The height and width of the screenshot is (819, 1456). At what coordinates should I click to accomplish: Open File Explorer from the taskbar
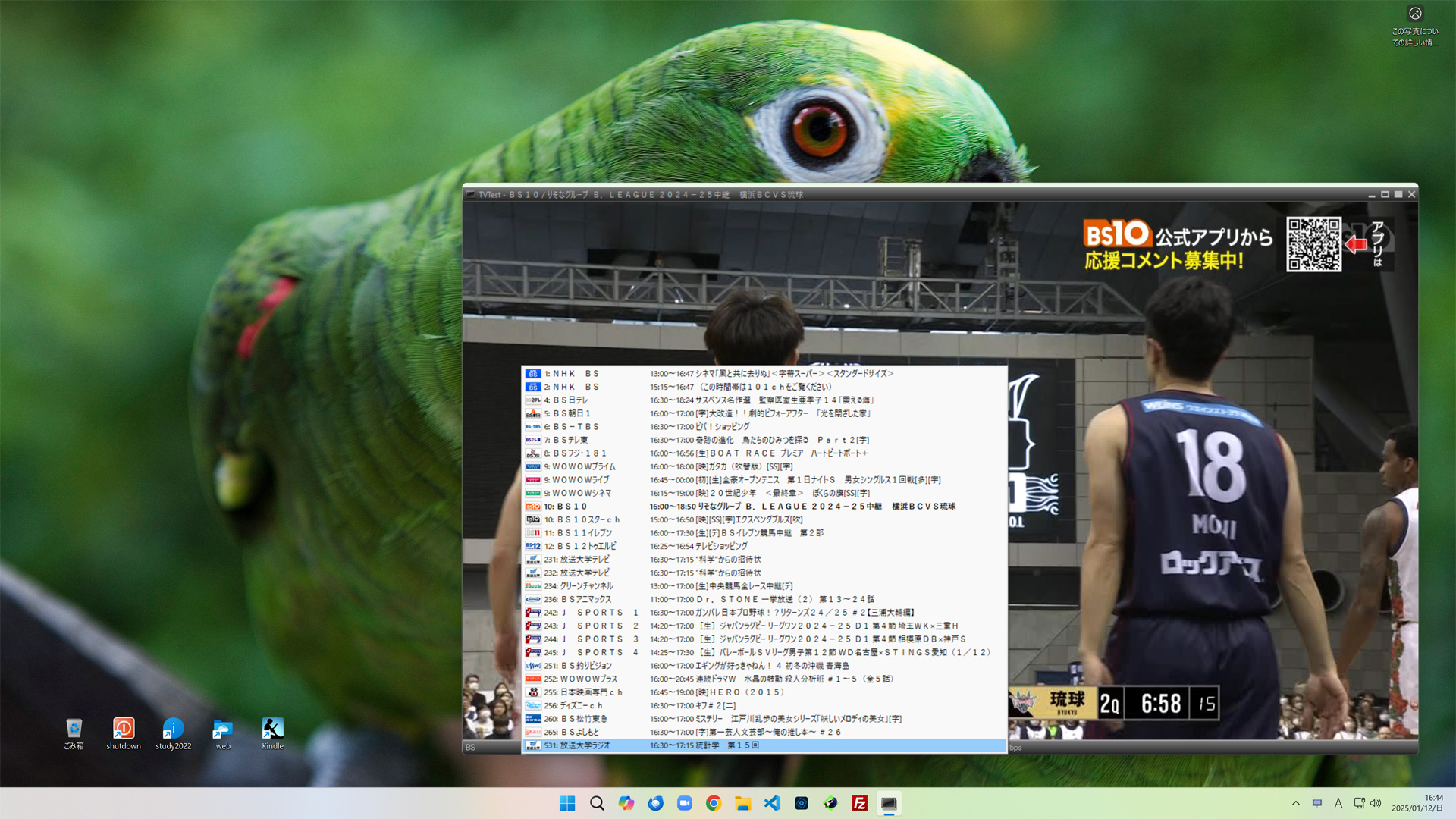coord(742,803)
